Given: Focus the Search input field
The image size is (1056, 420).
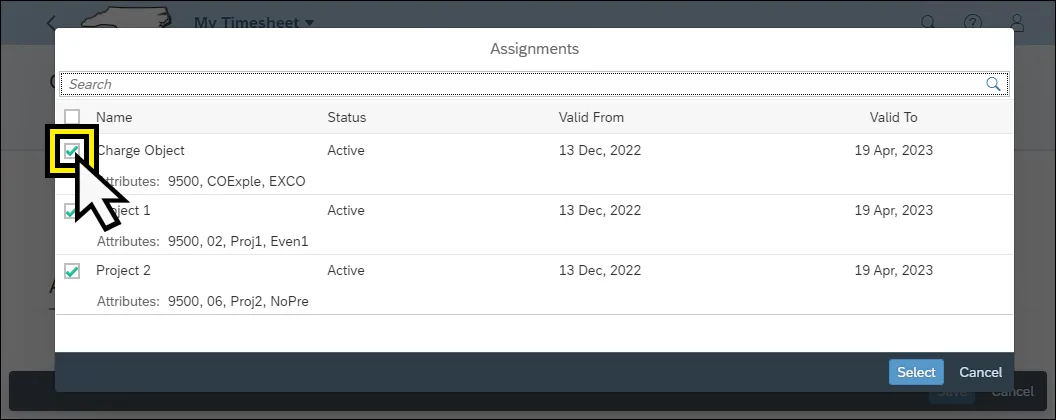Looking at the screenshot, I should (x=520, y=84).
